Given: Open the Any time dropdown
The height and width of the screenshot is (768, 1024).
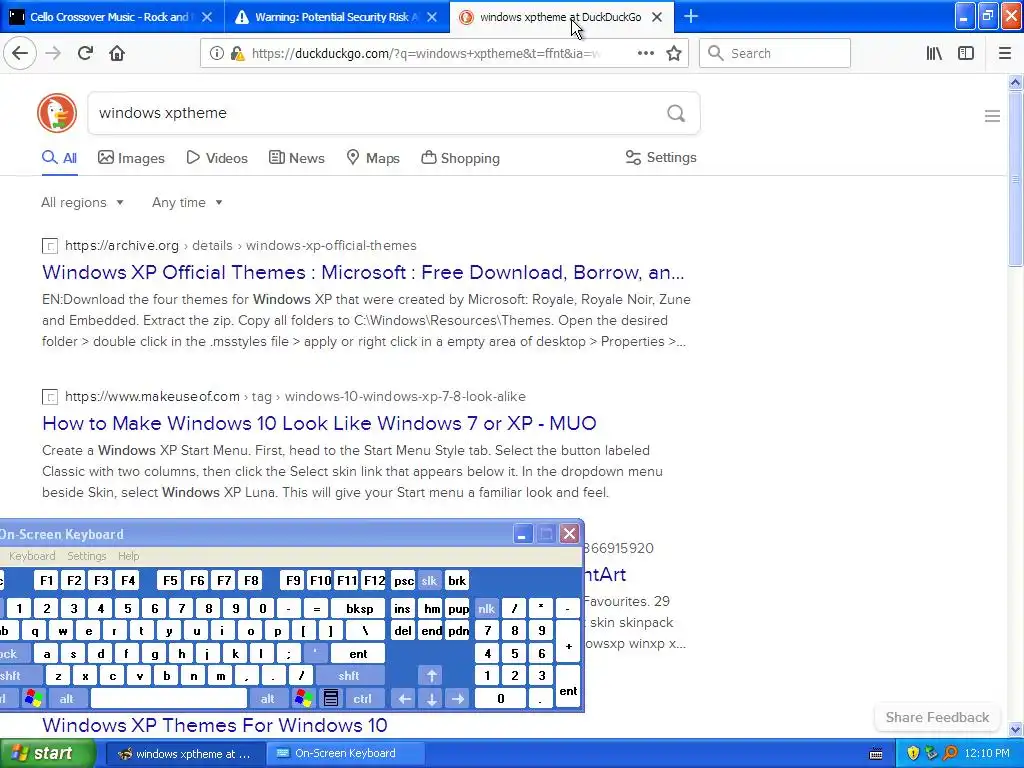Looking at the screenshot, I should coord(187,202).
